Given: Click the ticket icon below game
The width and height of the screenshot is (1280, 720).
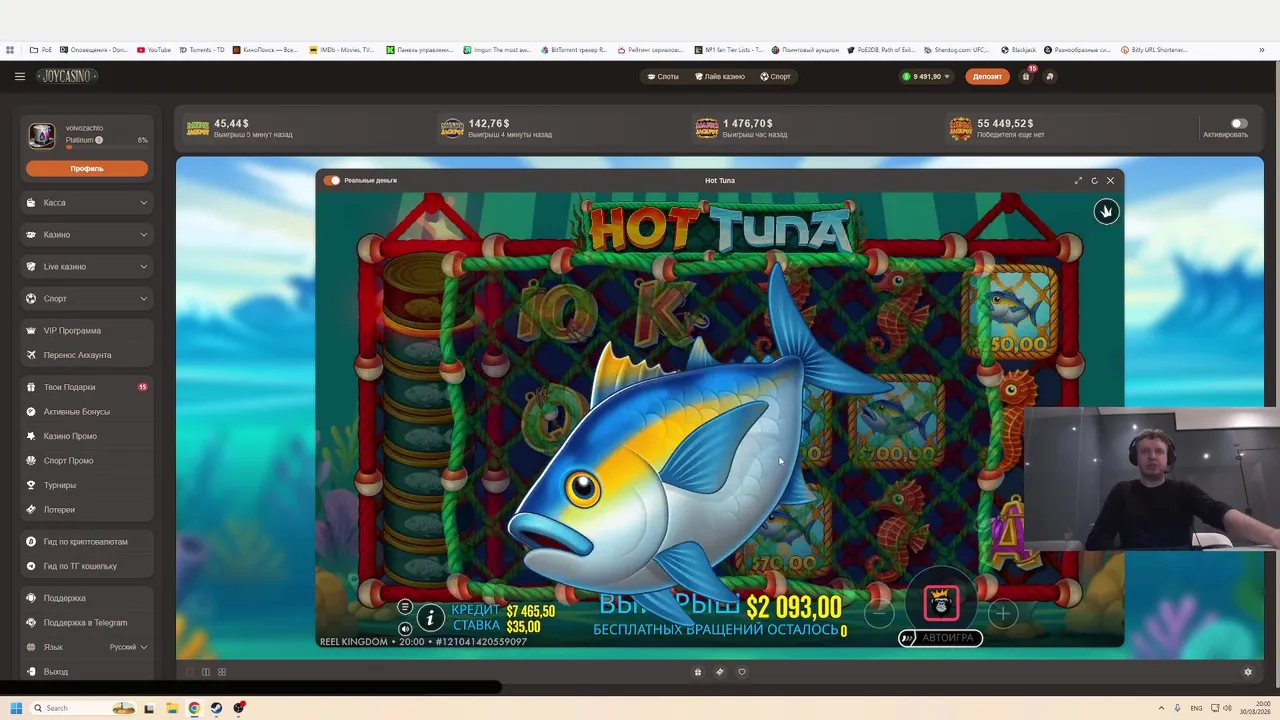Looking at the screenshot, I should [720, 672].
